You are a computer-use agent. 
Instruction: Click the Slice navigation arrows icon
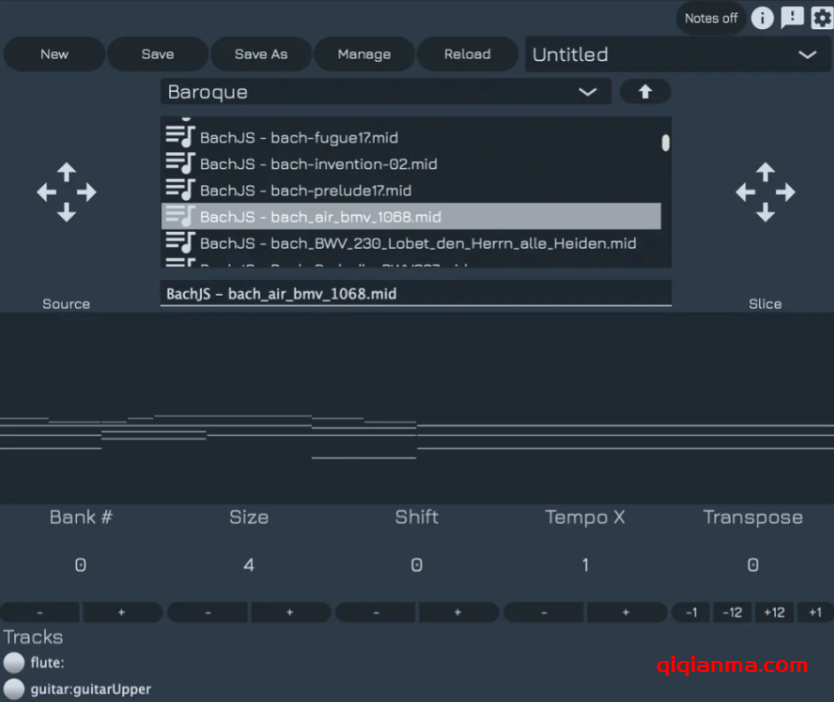(765, 191)
